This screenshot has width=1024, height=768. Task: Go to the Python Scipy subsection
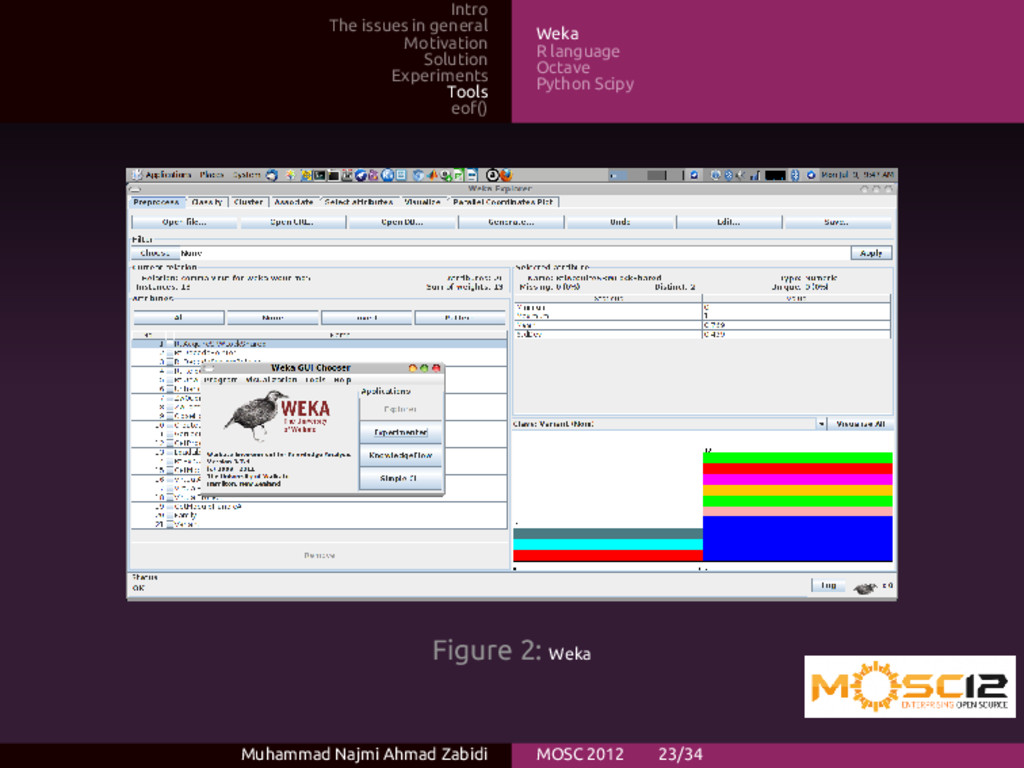tap(585, 84)
